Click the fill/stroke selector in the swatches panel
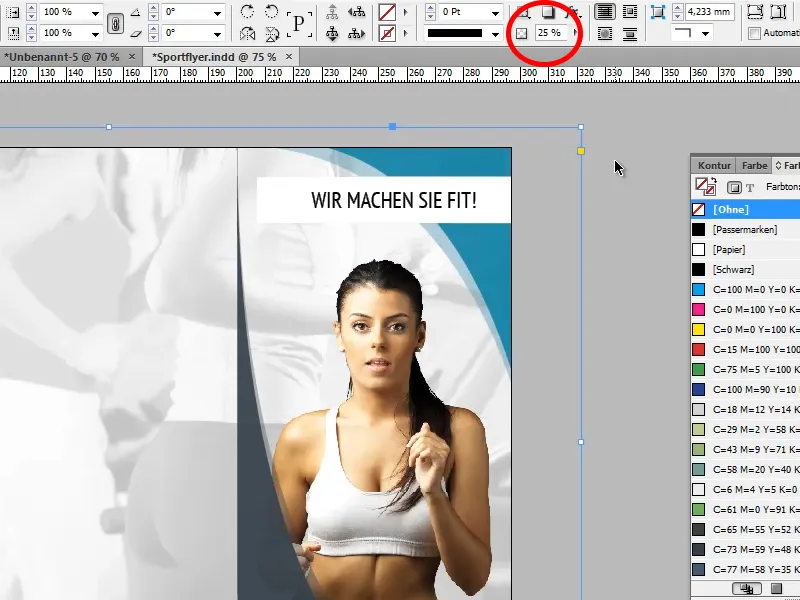The width and height of the screenshot is (800, 600). (x=706, y=187)
